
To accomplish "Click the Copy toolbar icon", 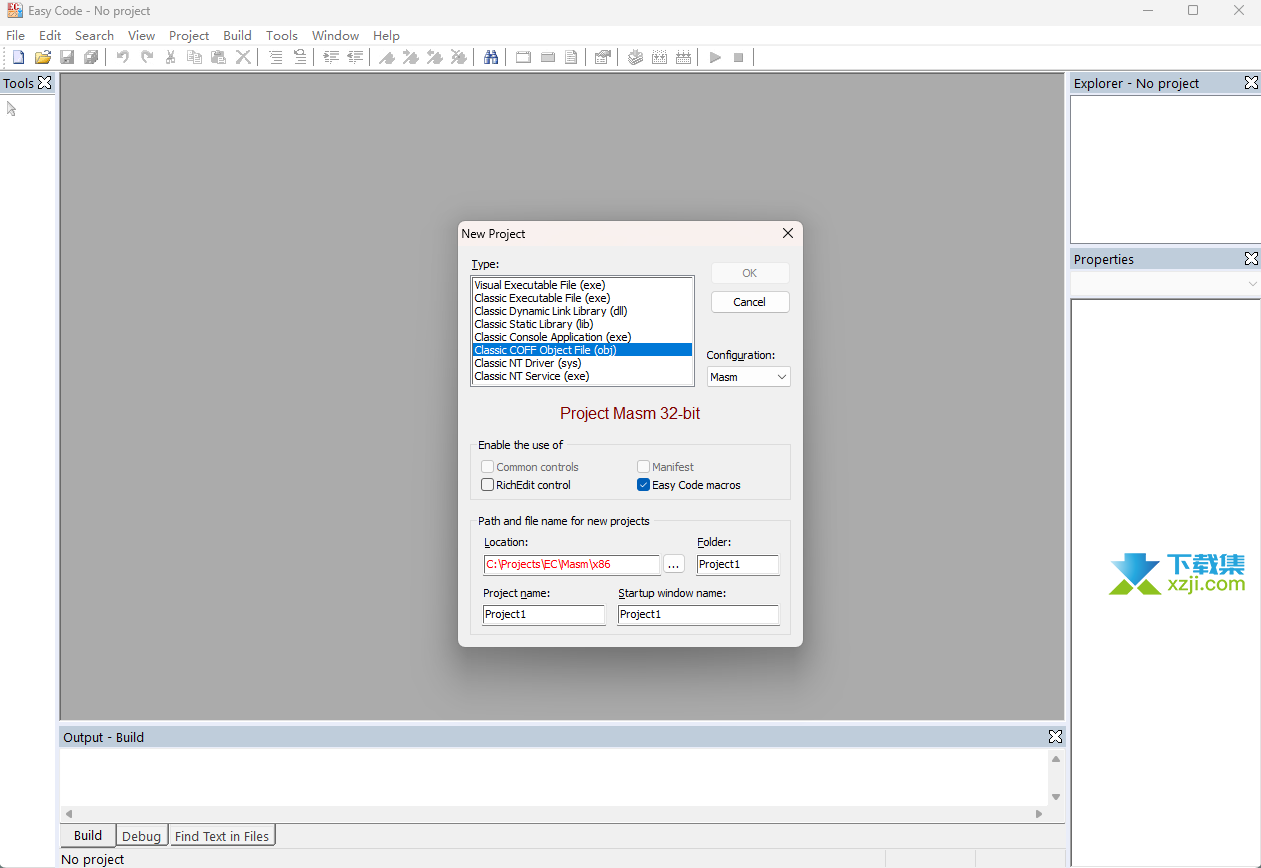I will (195, 57).
